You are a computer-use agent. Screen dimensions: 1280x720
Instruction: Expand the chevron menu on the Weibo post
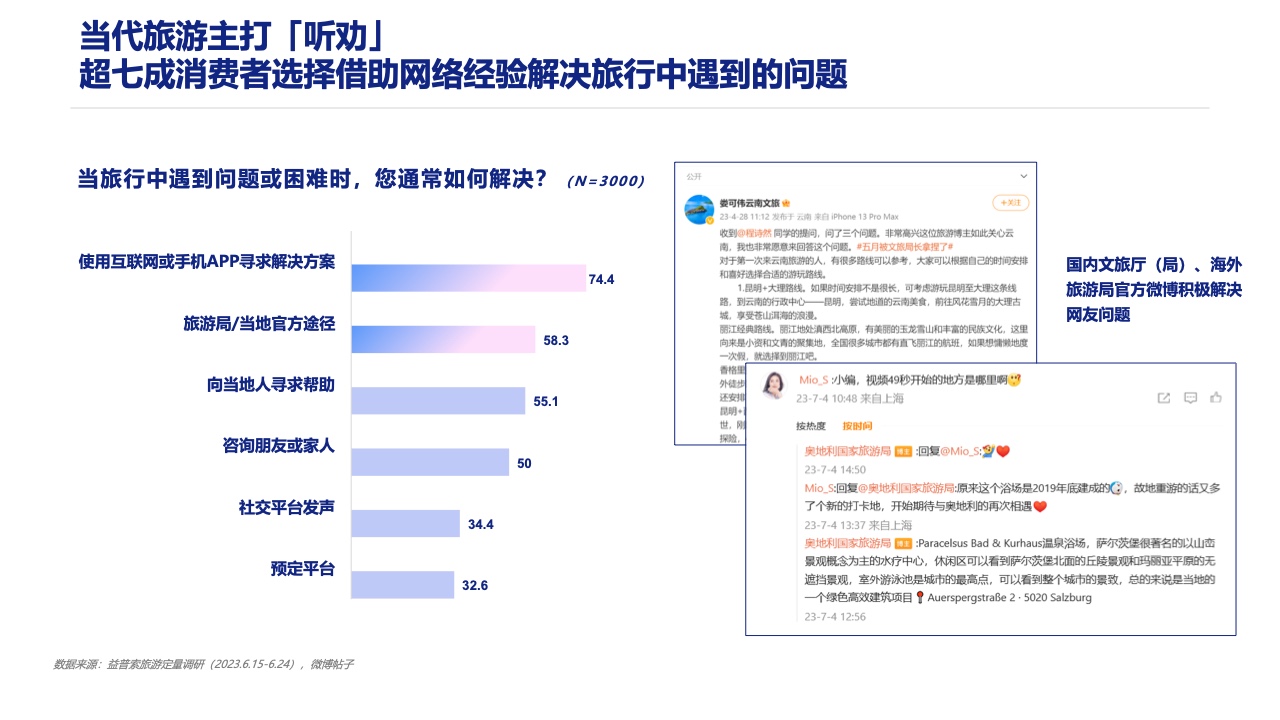tap(1023, 176)
